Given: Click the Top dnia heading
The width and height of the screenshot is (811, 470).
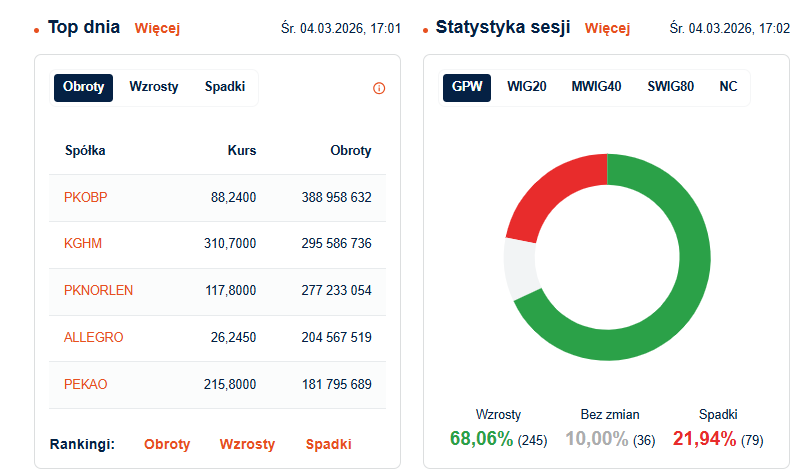Looking at the screenshot, I should (84, 27).
